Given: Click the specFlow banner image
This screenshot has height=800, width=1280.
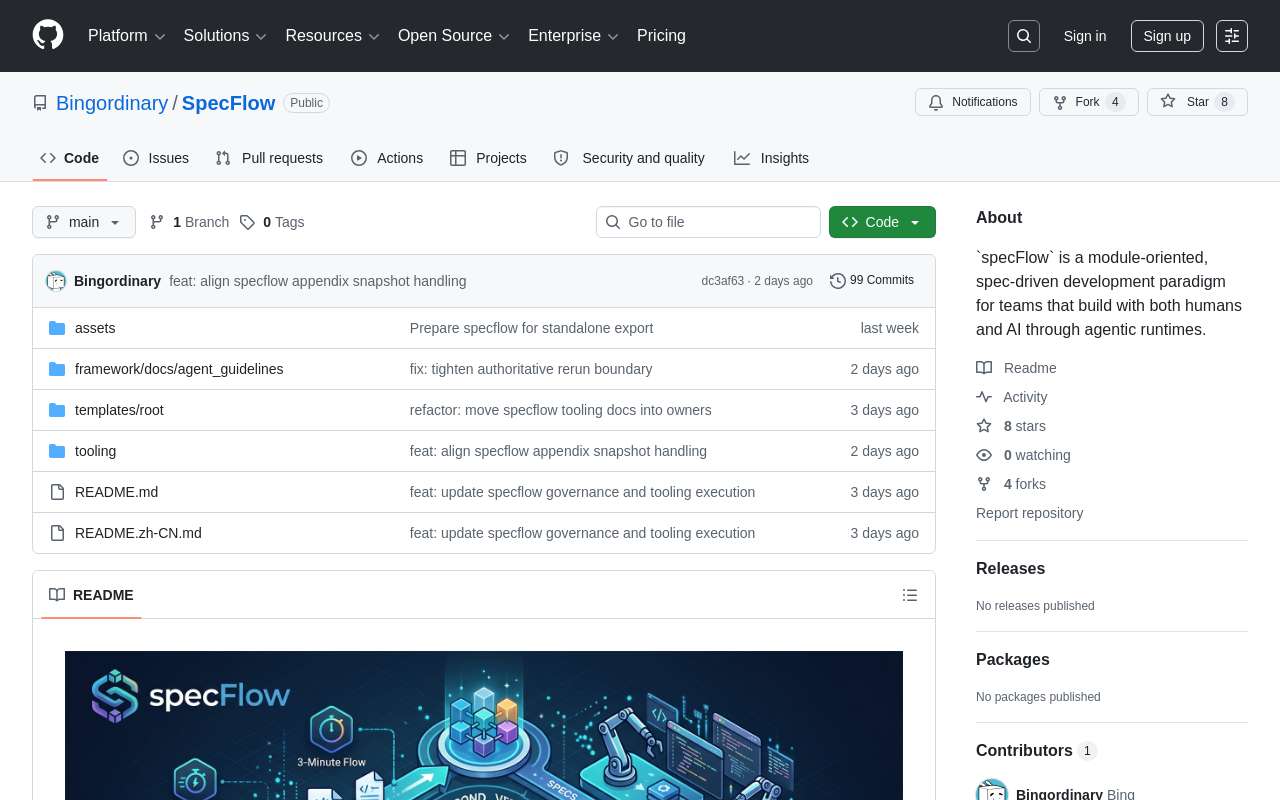Looking at the screenshot, I should (484, 725).
